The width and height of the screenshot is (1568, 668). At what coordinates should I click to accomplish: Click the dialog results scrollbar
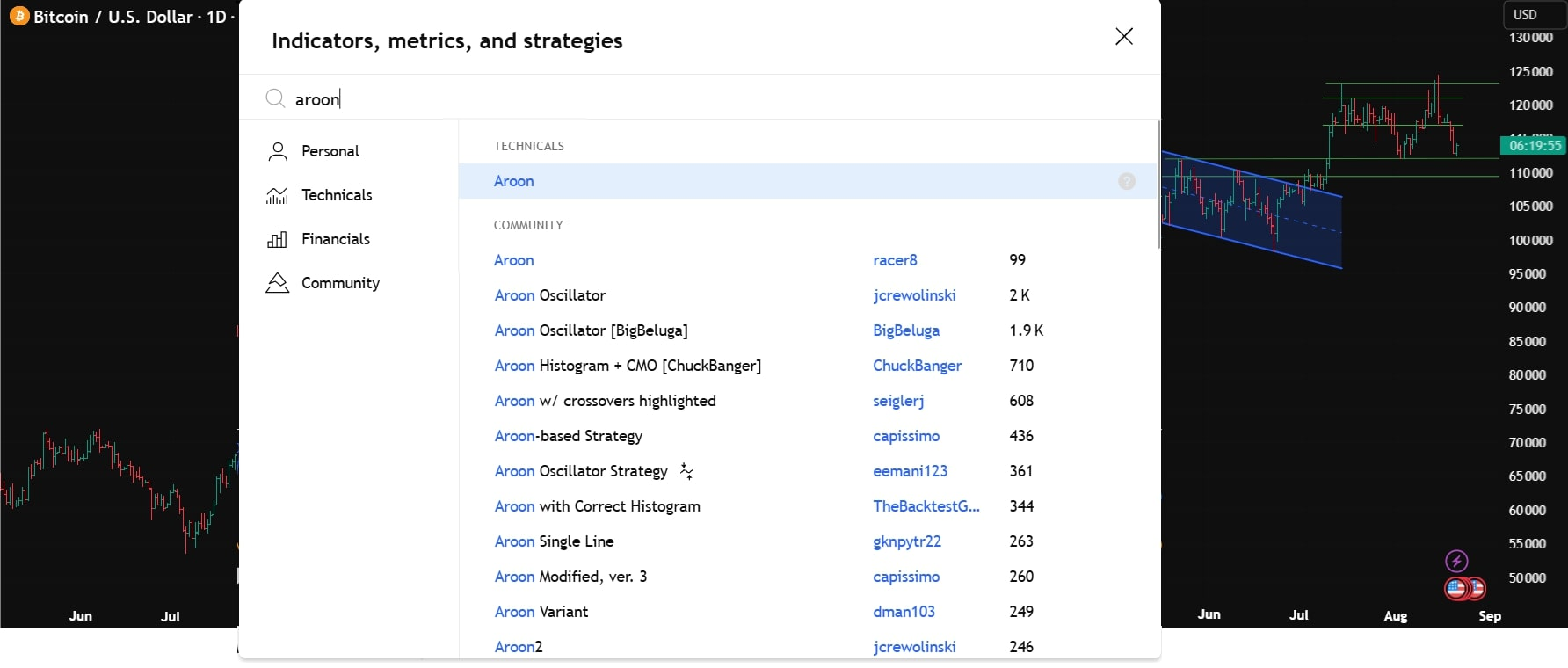(1158, 185)
